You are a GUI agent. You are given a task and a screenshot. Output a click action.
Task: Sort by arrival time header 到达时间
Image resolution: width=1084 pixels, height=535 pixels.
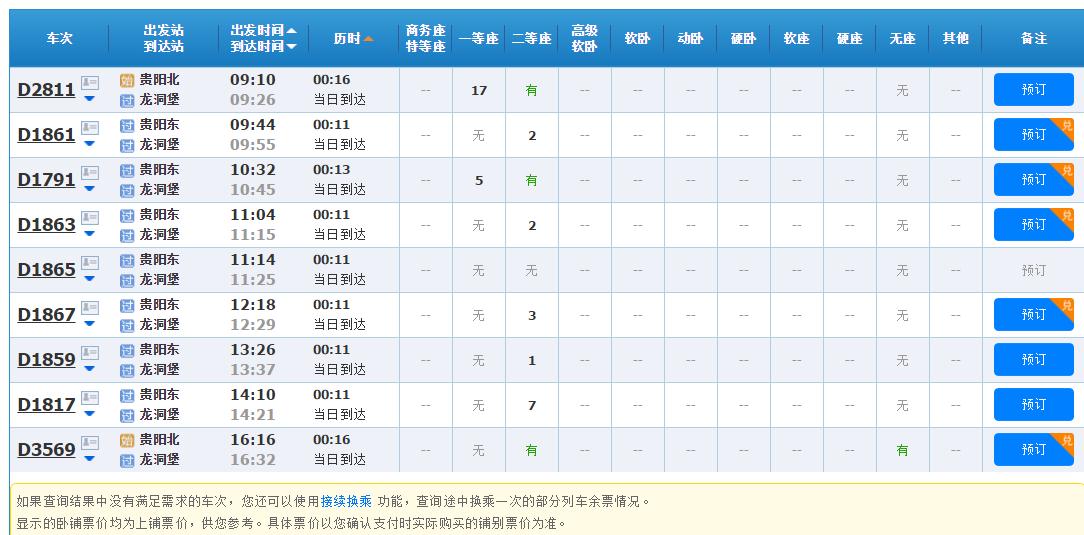pos(263,46)
